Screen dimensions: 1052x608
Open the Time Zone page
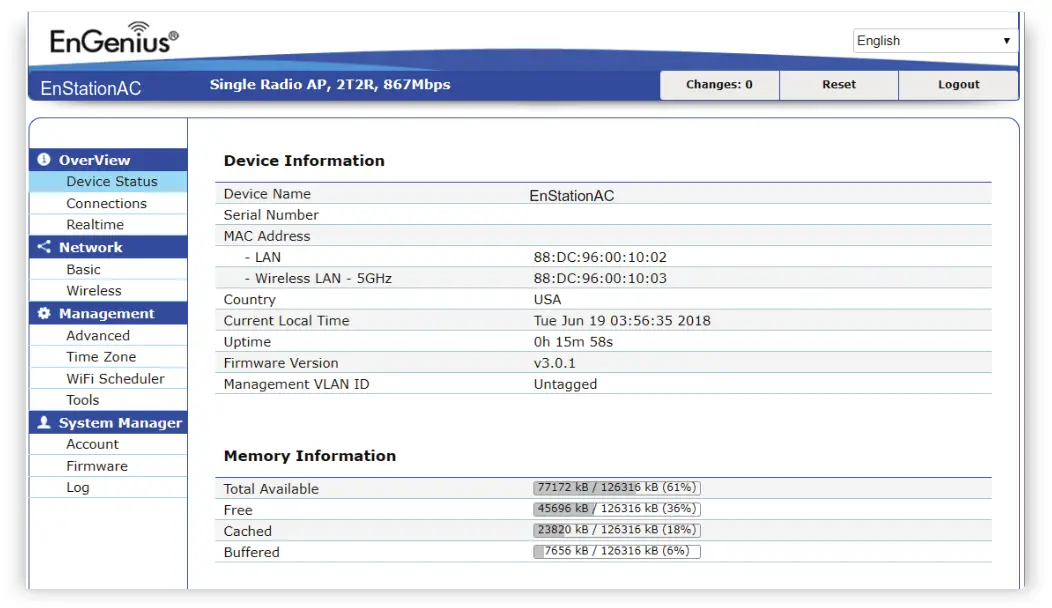(101, 357)
